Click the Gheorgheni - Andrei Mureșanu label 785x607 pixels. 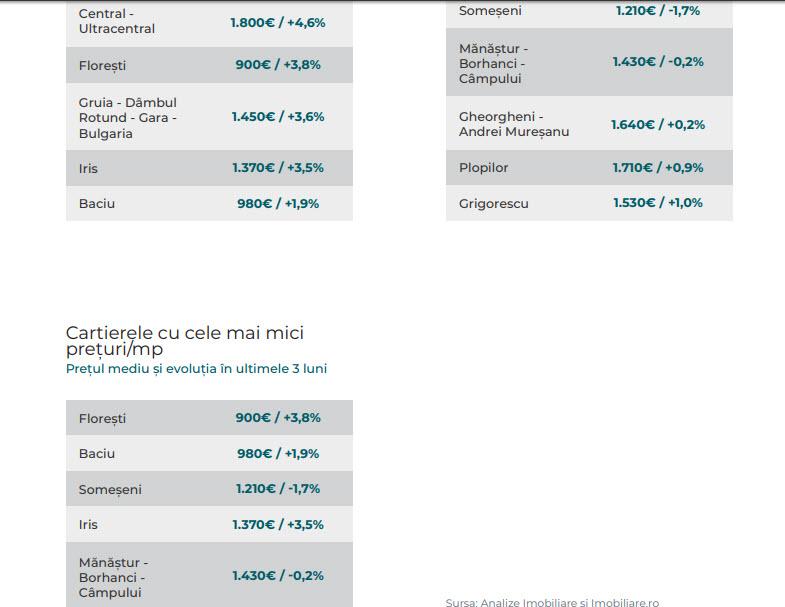click(x=515, y=124)
